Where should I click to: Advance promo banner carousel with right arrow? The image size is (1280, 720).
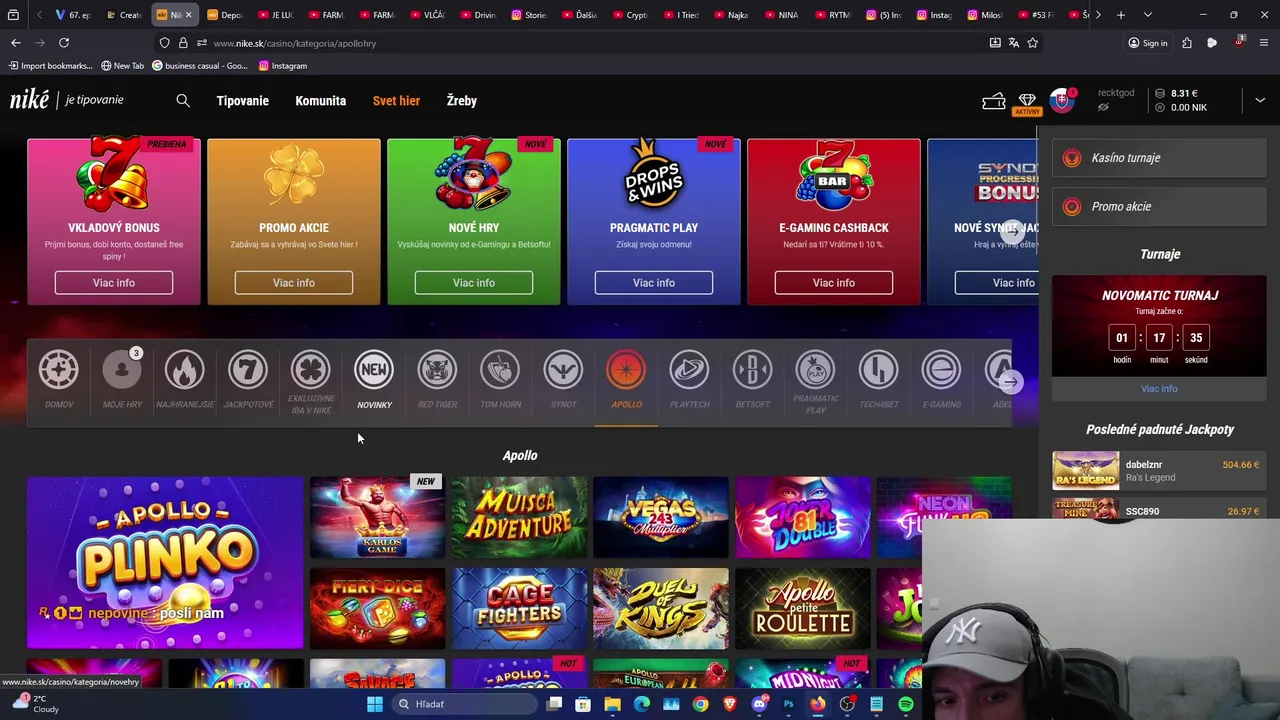point(1013,230)
